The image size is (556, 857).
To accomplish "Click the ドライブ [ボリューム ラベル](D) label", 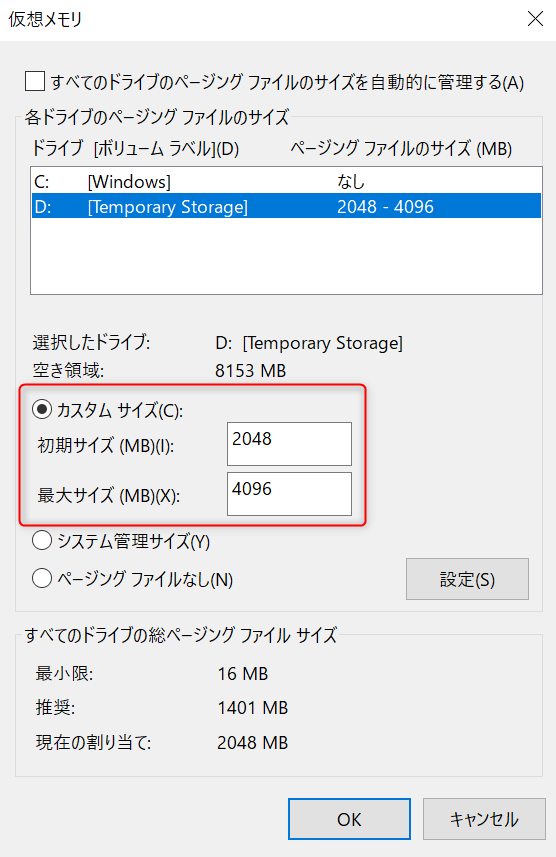I will (136, 148).
